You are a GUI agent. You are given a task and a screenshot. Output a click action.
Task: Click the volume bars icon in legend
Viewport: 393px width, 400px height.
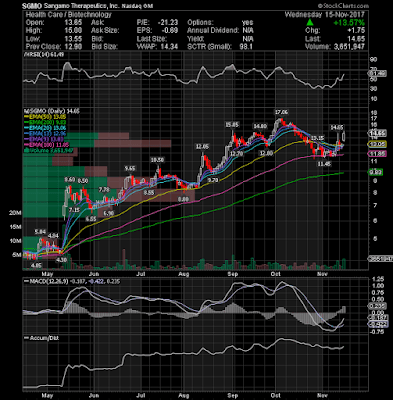tap(25, 150)
